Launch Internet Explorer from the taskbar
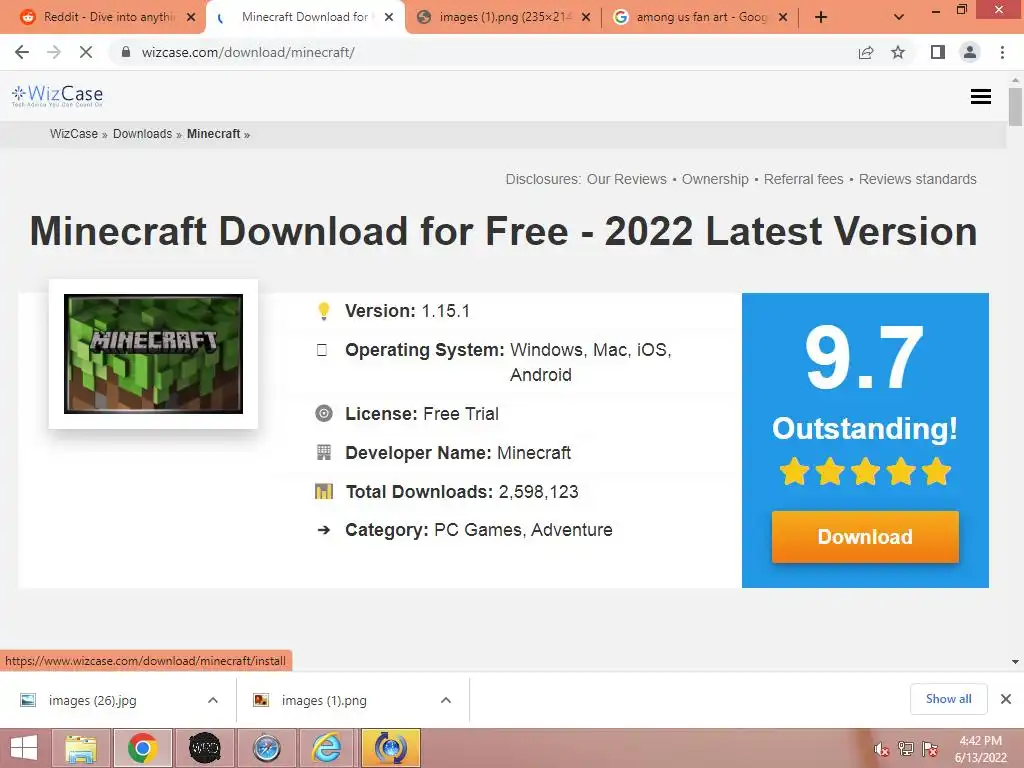This screenshot has width=1024, height=768. [x=327, y=748]
